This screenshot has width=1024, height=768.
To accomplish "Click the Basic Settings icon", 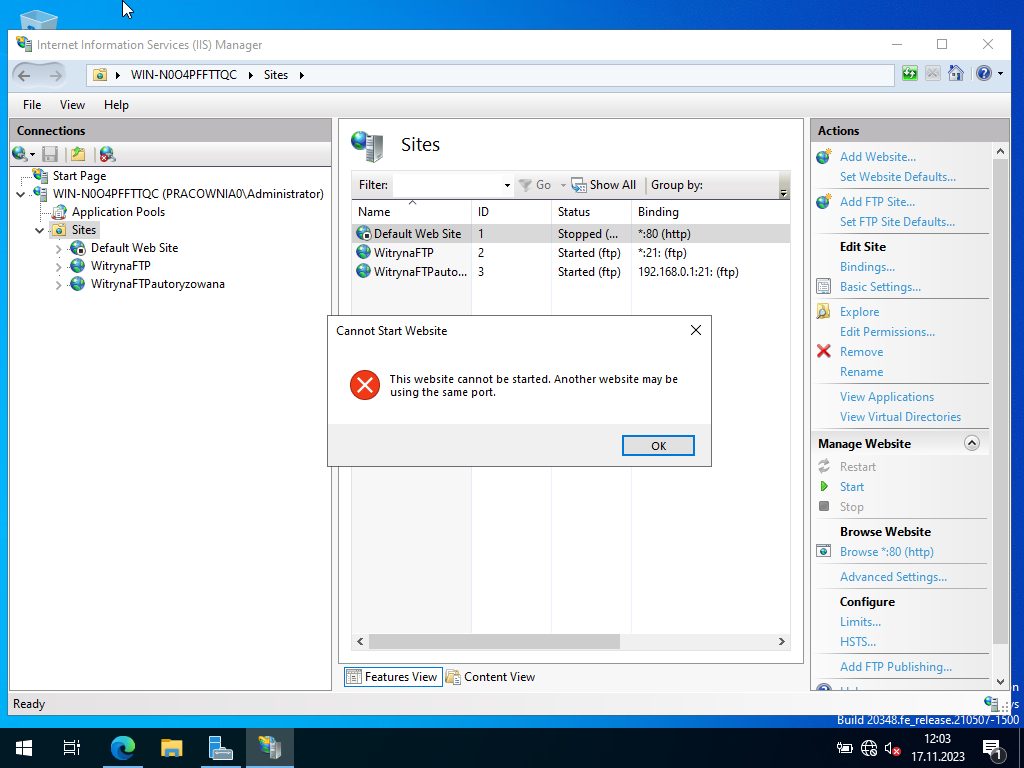I will click(824, 287).
